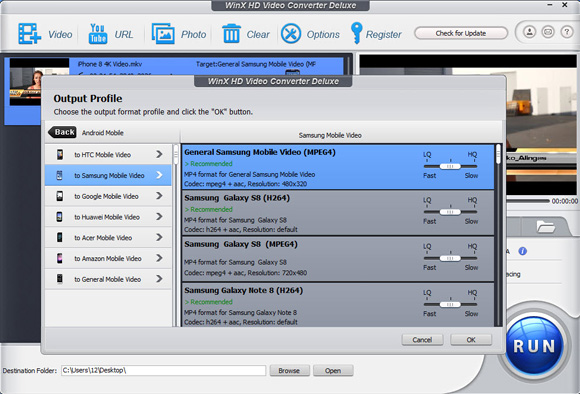Click the Clear trash icon
Image resolution: width=580 pixels, height=394 pixels.
point(232,34)
